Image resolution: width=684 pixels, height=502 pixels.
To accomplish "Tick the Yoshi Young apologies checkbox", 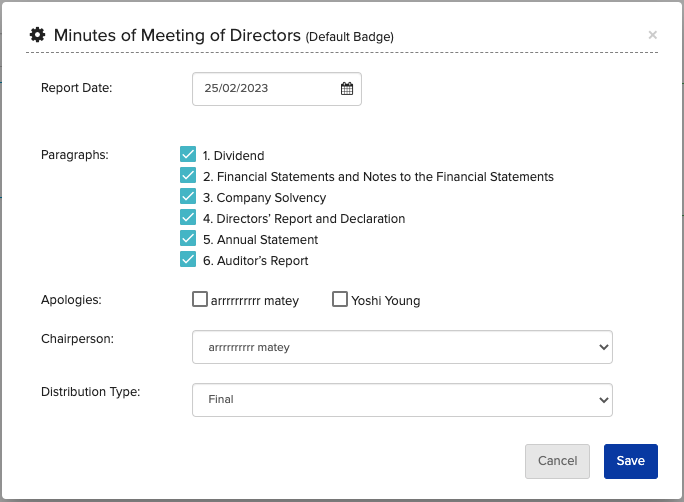I will click(x=340, y=299).
